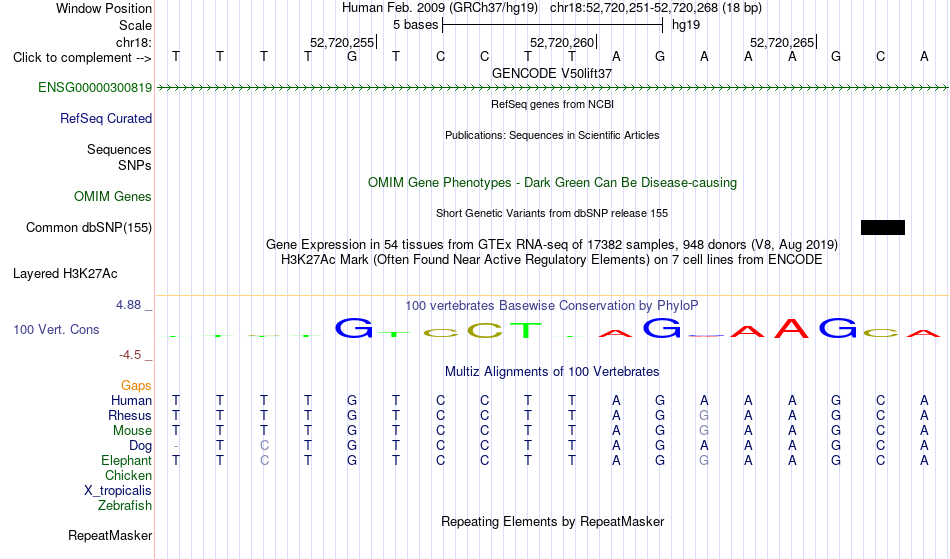Click the 52,720,255 ruler coordinate
The image size is (950, 559).
coord(342,42)
